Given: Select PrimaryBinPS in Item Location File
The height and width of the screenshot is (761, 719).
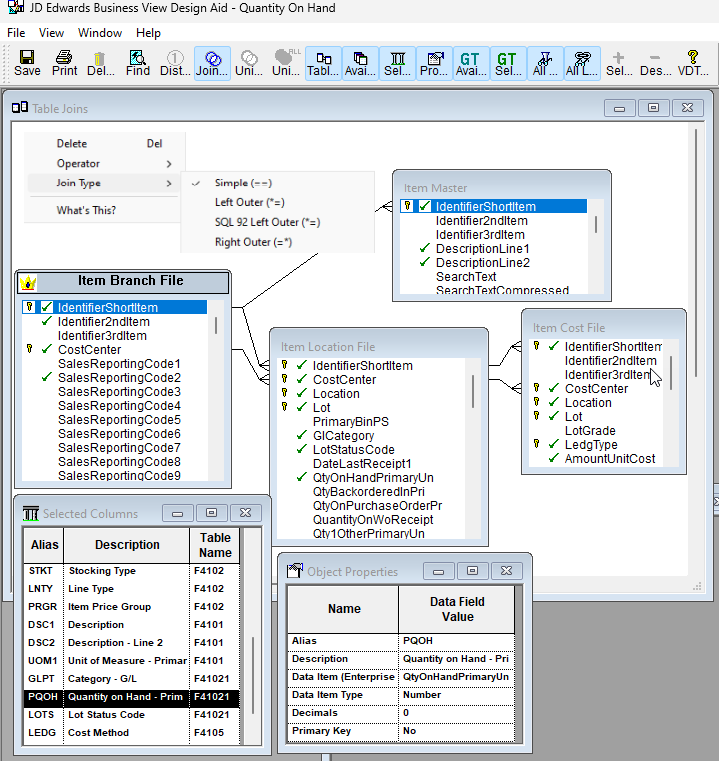Looking at the screenshot, I should (x=351, y=421).
